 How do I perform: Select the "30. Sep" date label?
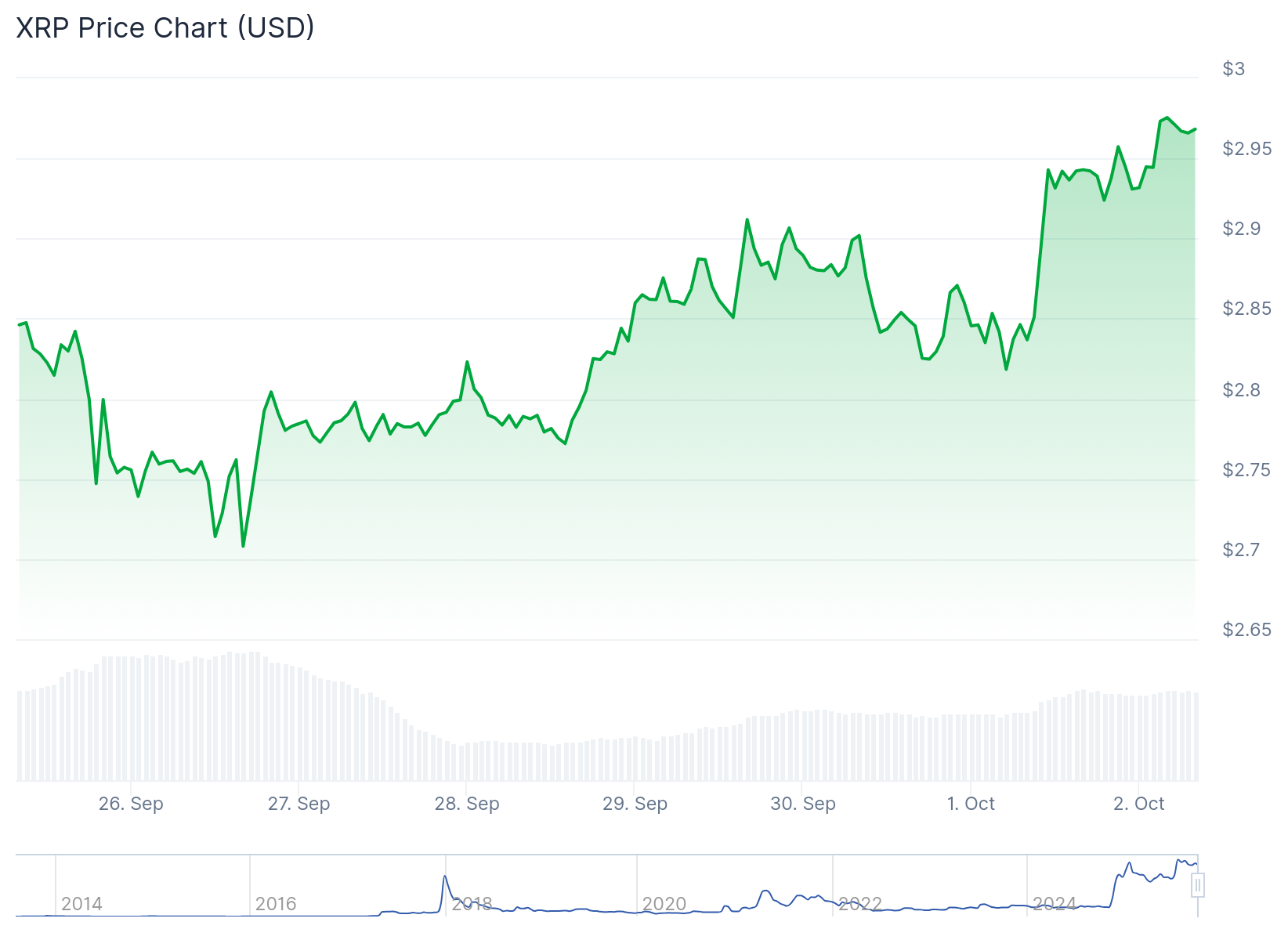(803, 804)
